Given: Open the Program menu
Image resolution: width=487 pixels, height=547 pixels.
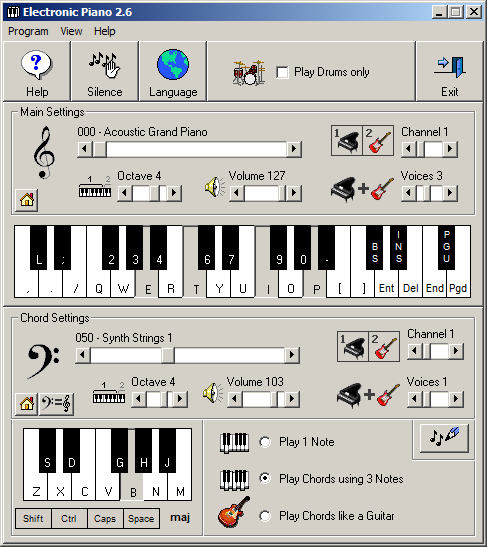Looking at the screenshot, I should tap(28, 31).
